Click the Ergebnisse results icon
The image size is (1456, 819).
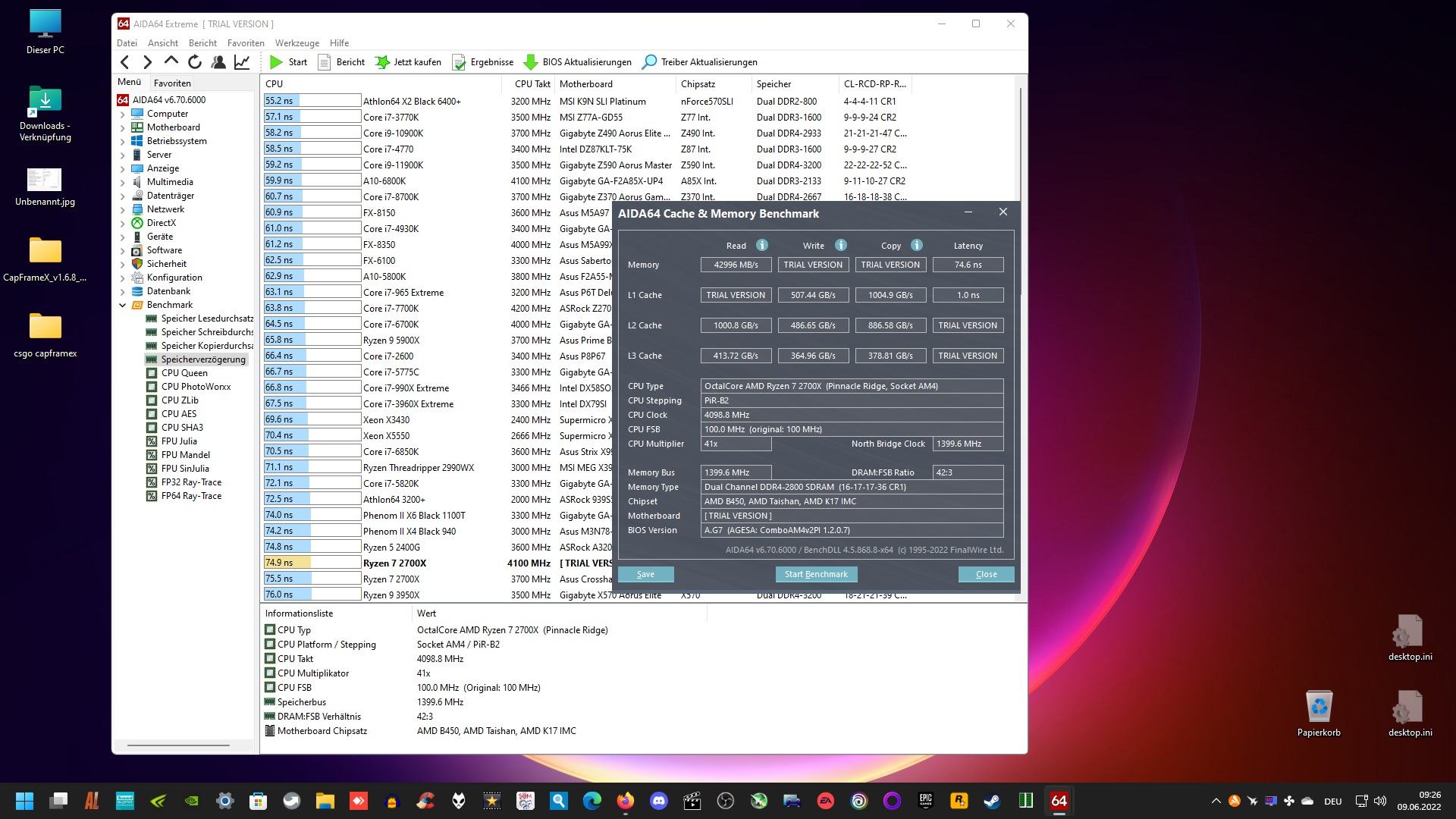tap(459, 62)
